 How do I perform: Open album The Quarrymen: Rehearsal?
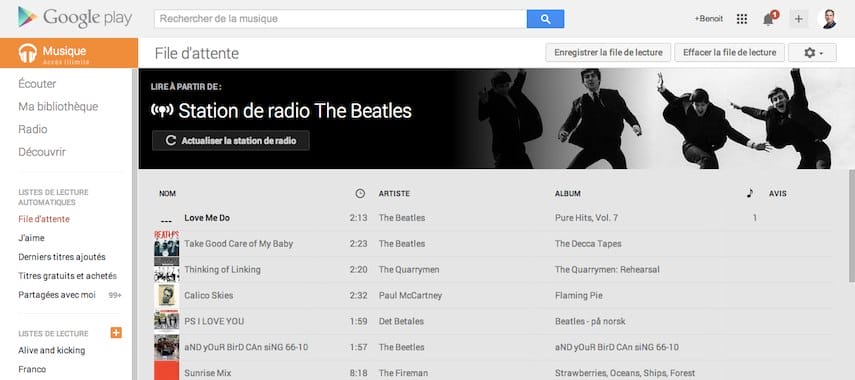[x=607, y=269]
